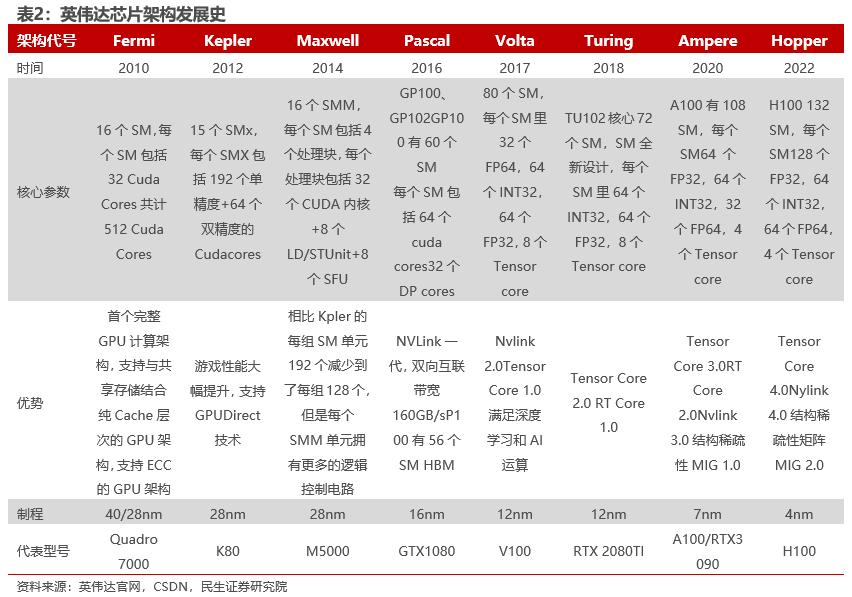Select the 制程 row label
The height and width of the screenshot is (597, 852).
tap(30, 514)
